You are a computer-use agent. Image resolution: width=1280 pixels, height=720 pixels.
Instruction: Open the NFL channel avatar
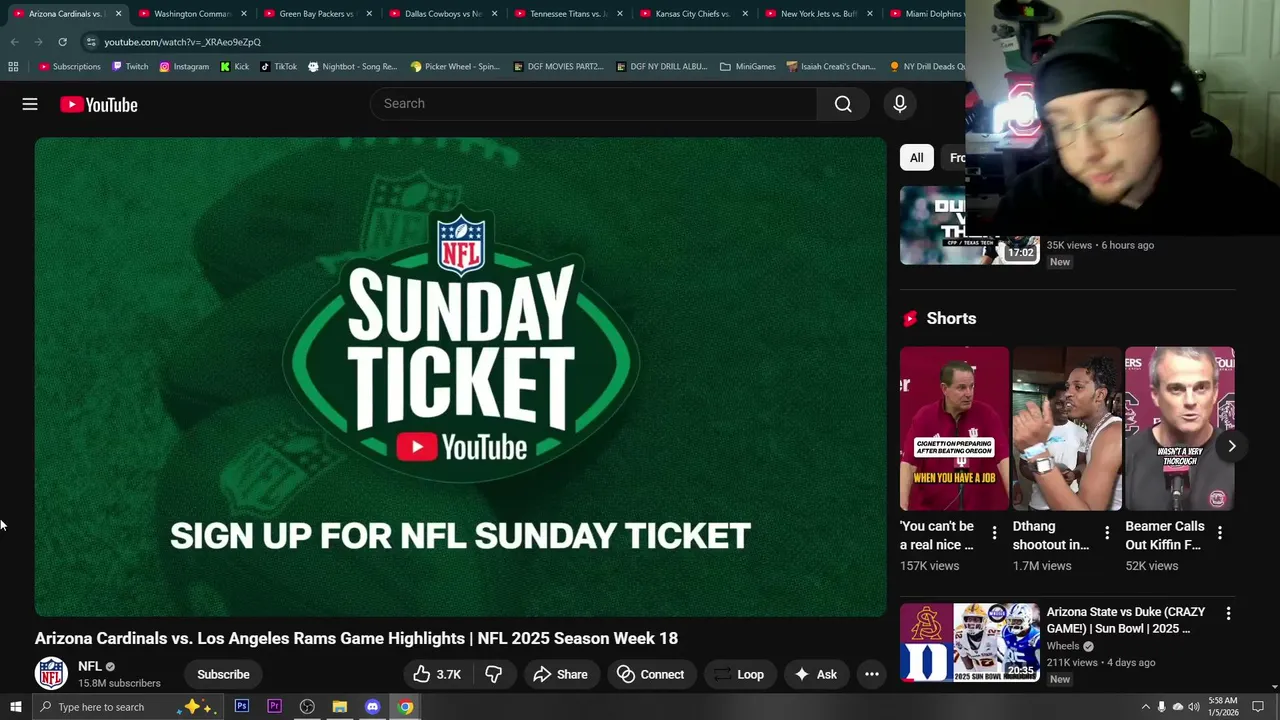coord(51,674)
